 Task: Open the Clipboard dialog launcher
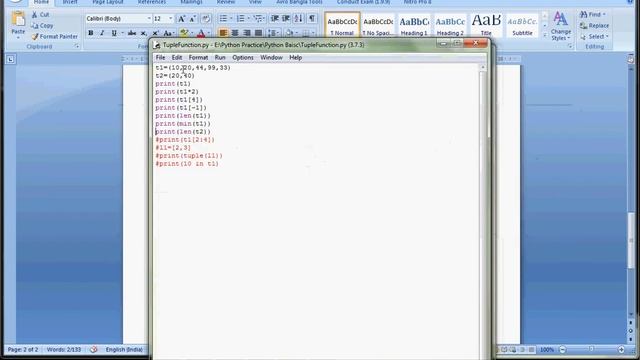tap(77, 47)
